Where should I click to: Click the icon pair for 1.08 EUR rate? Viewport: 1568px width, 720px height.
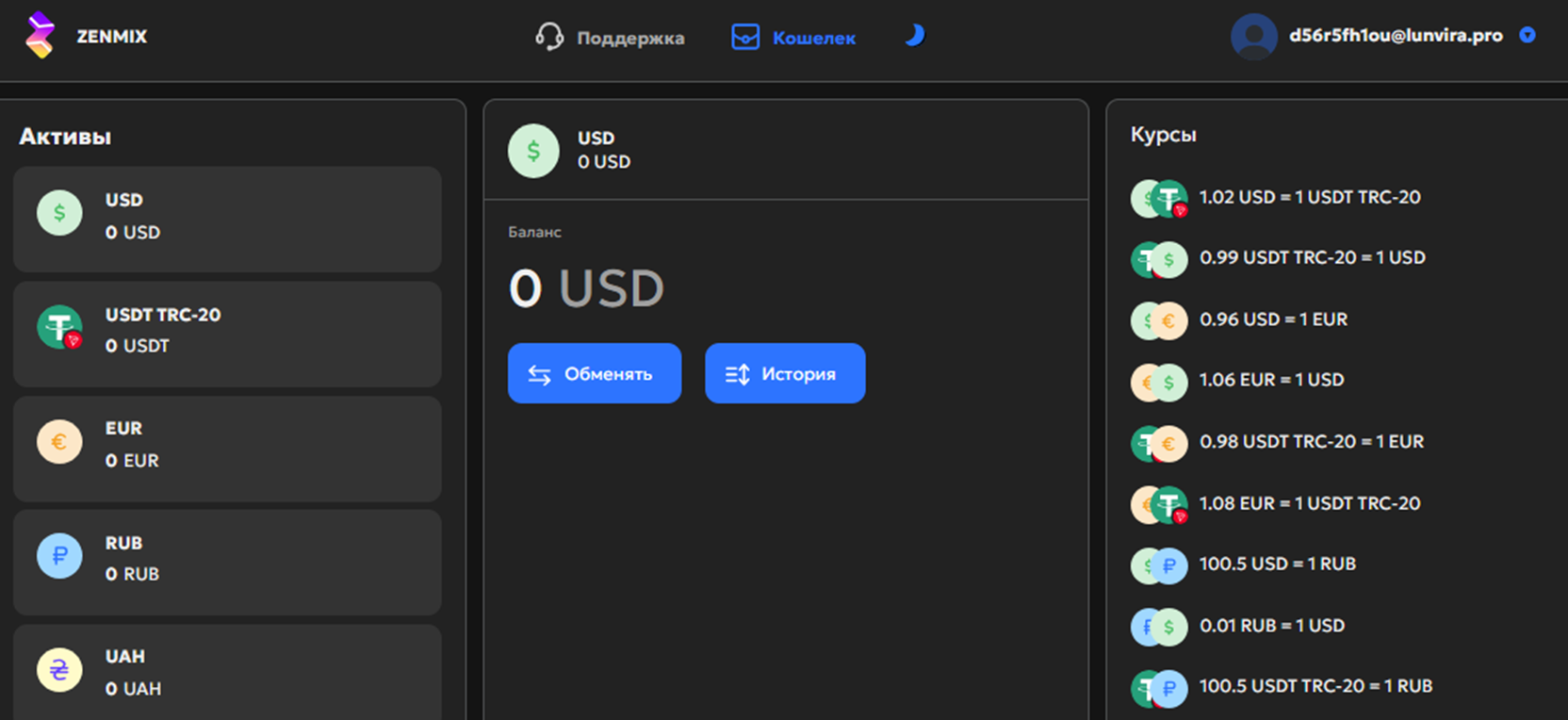[x=1159, y=505]
